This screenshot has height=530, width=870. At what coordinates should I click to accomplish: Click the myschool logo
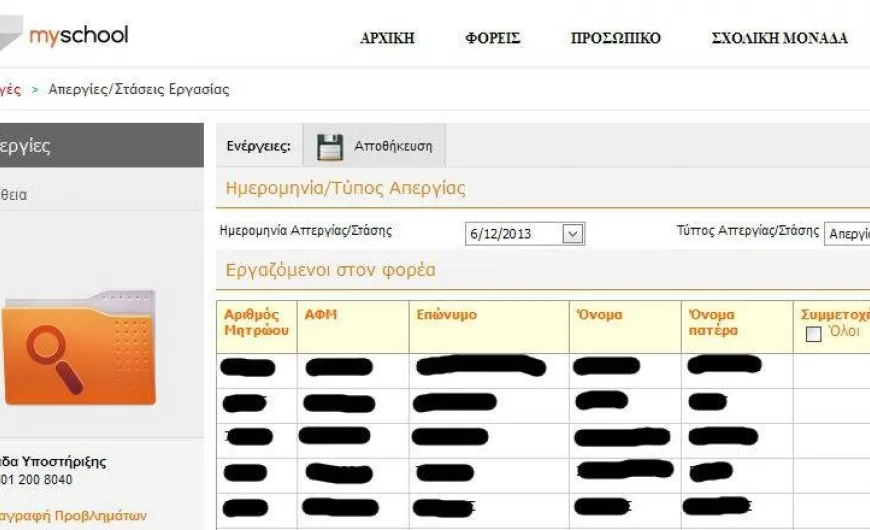[64, 36]
